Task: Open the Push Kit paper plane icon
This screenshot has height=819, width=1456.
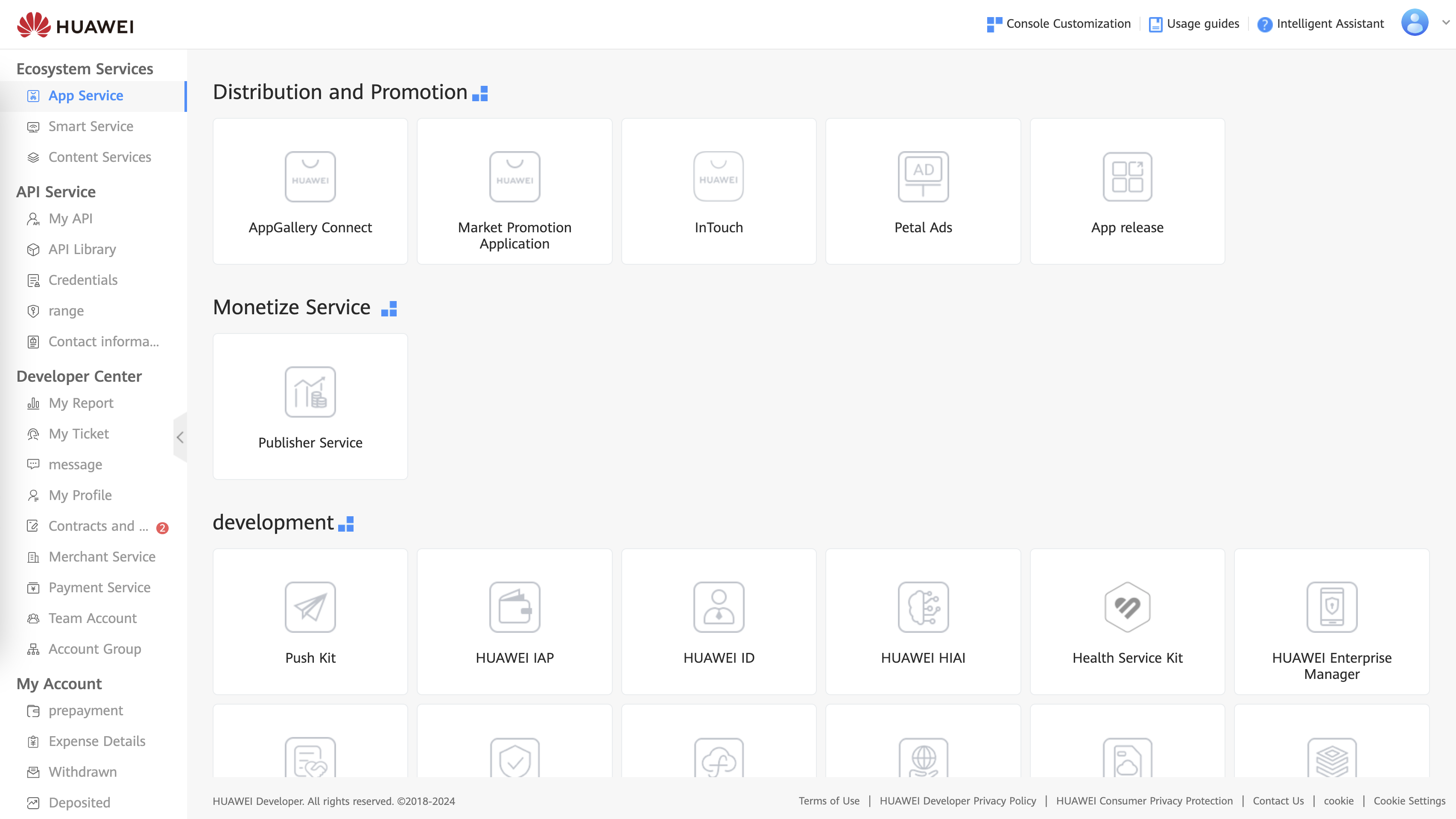Action: click(310, 607)
